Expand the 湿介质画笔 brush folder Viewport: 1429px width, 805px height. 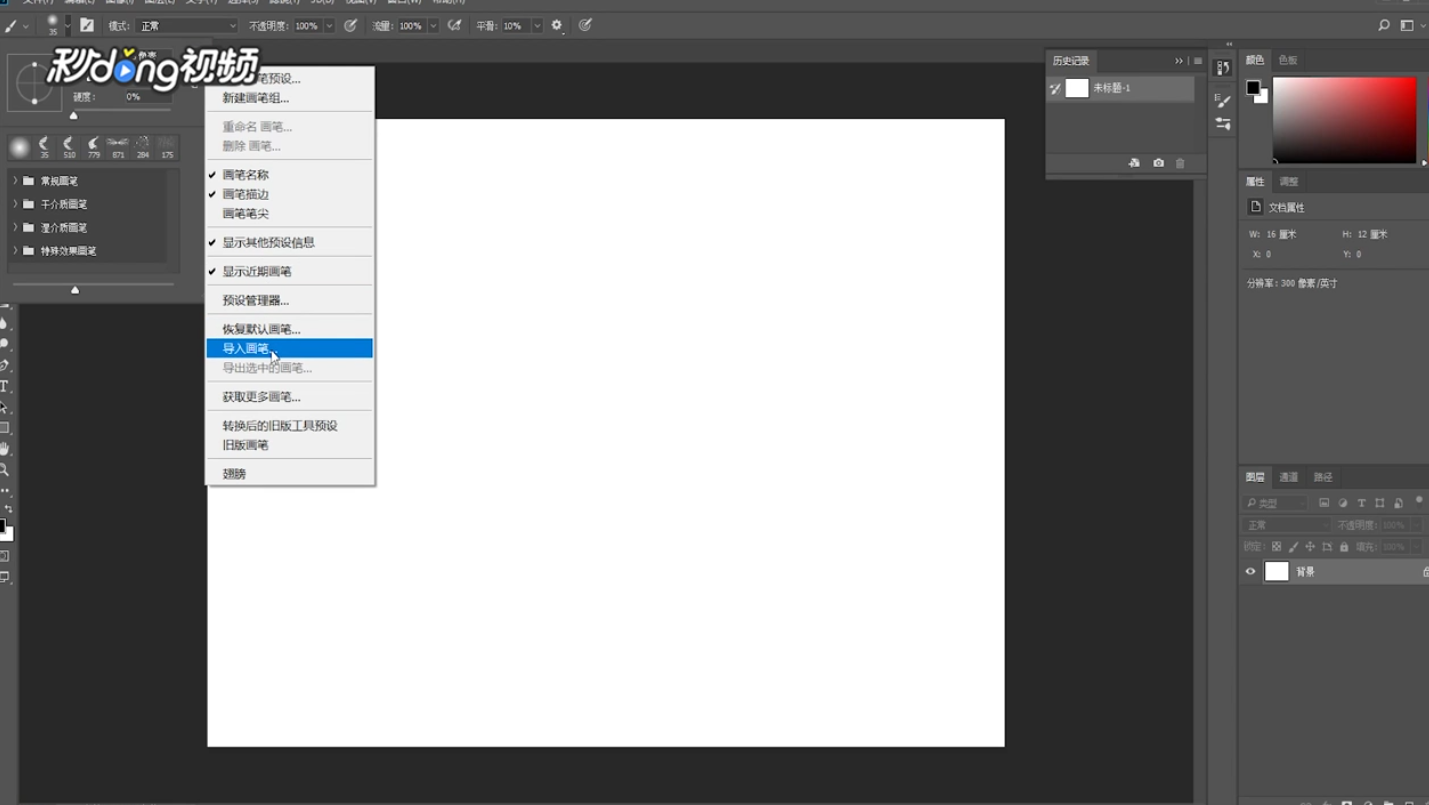coord(15,227)
